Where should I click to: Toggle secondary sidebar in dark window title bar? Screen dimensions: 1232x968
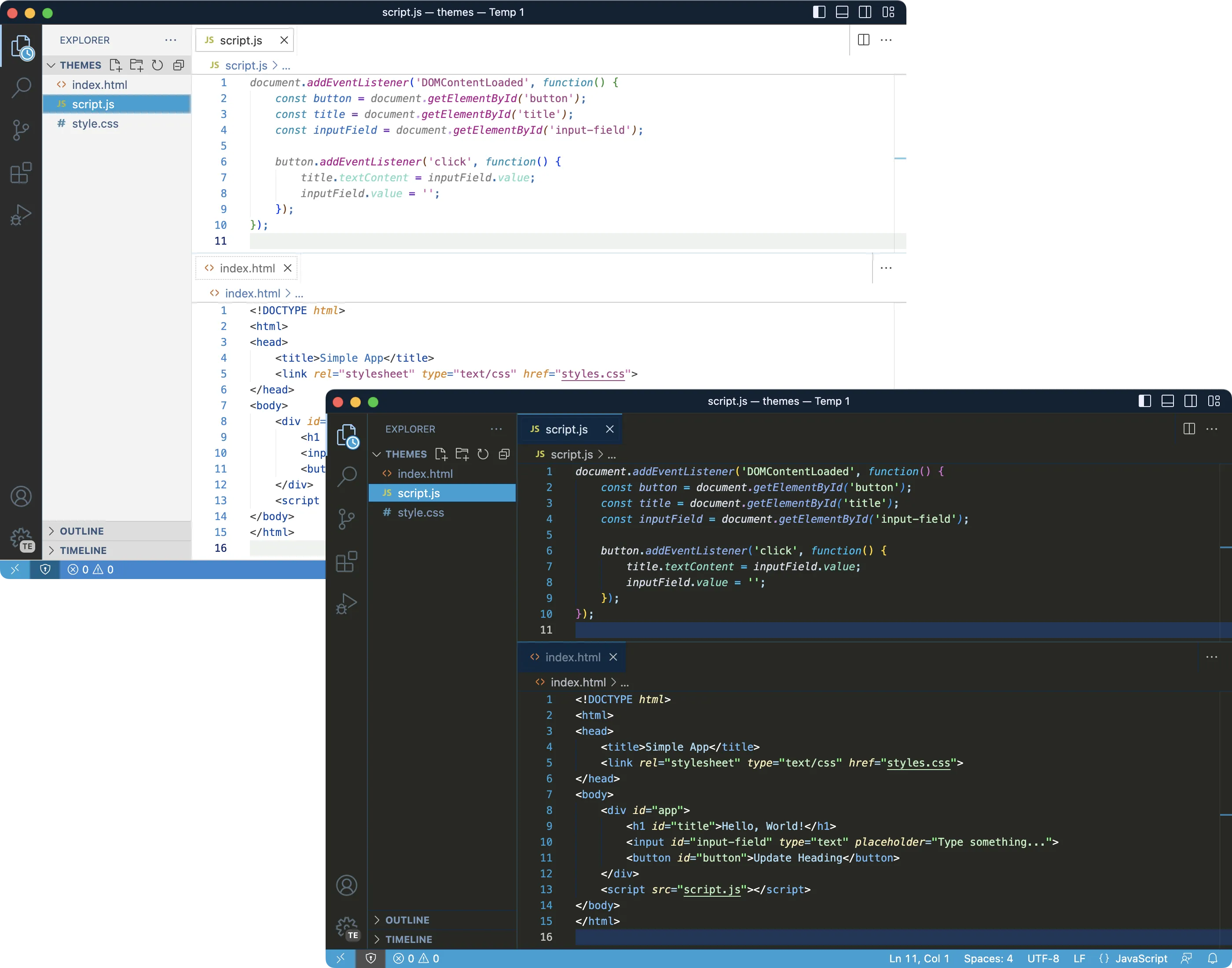pyautogui.click(x=1190, y=401)
